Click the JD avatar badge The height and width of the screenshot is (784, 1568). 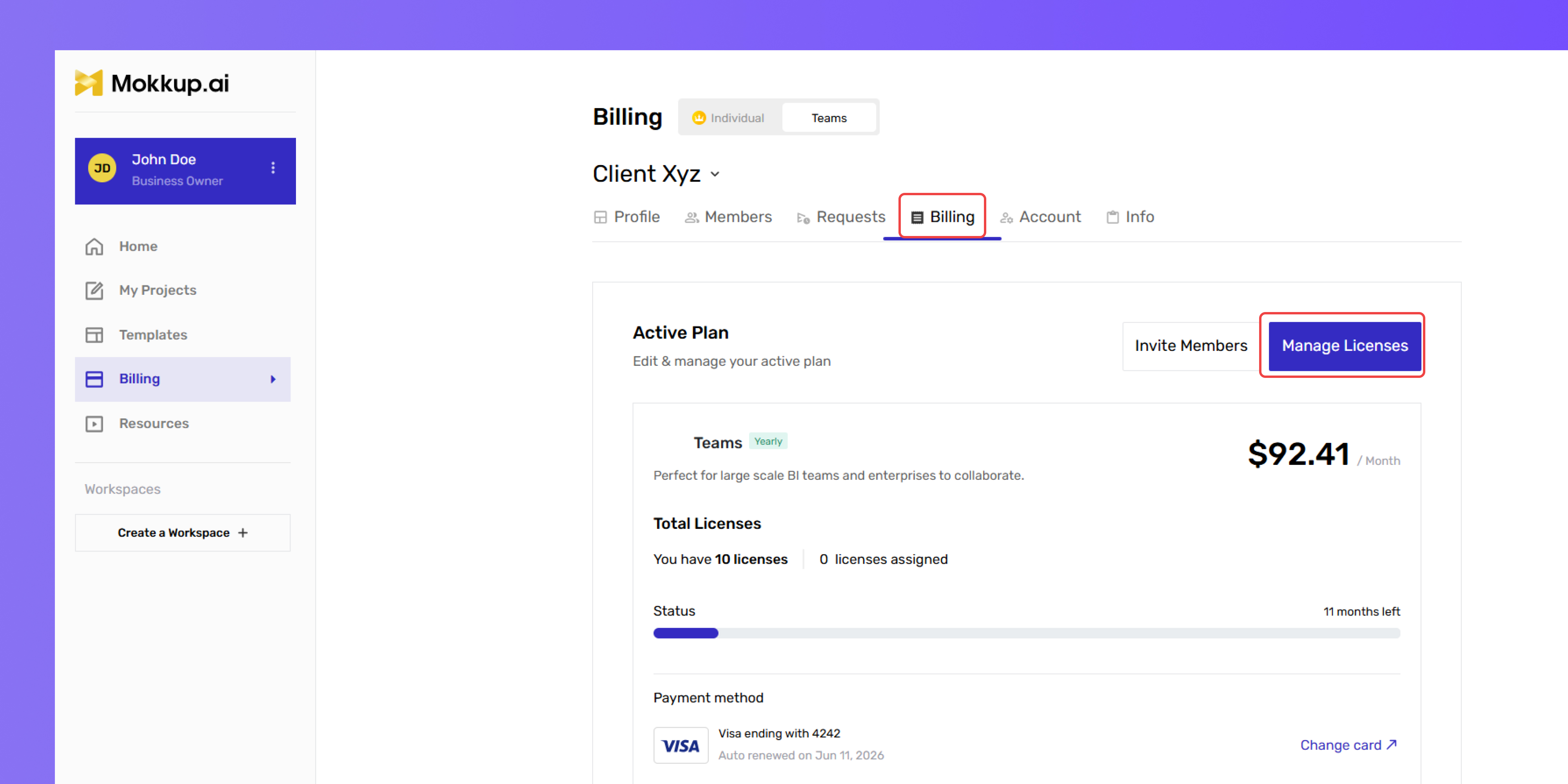[x=102, y=169]
